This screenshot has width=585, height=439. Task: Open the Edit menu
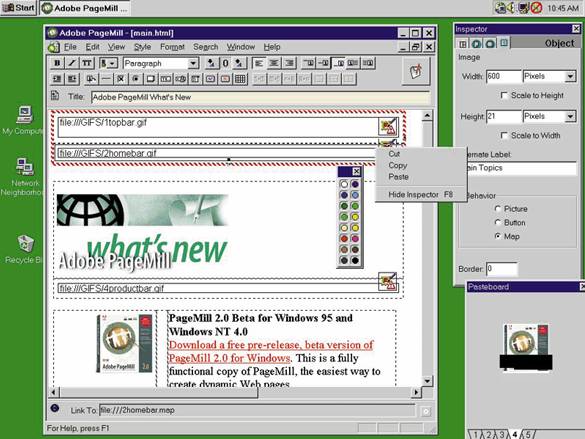pos(92,47)
